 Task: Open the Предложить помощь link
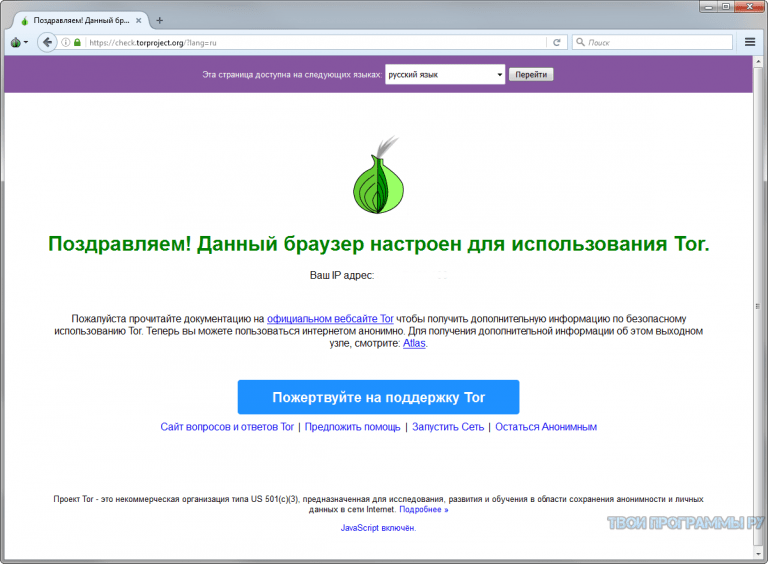point(353,427)
